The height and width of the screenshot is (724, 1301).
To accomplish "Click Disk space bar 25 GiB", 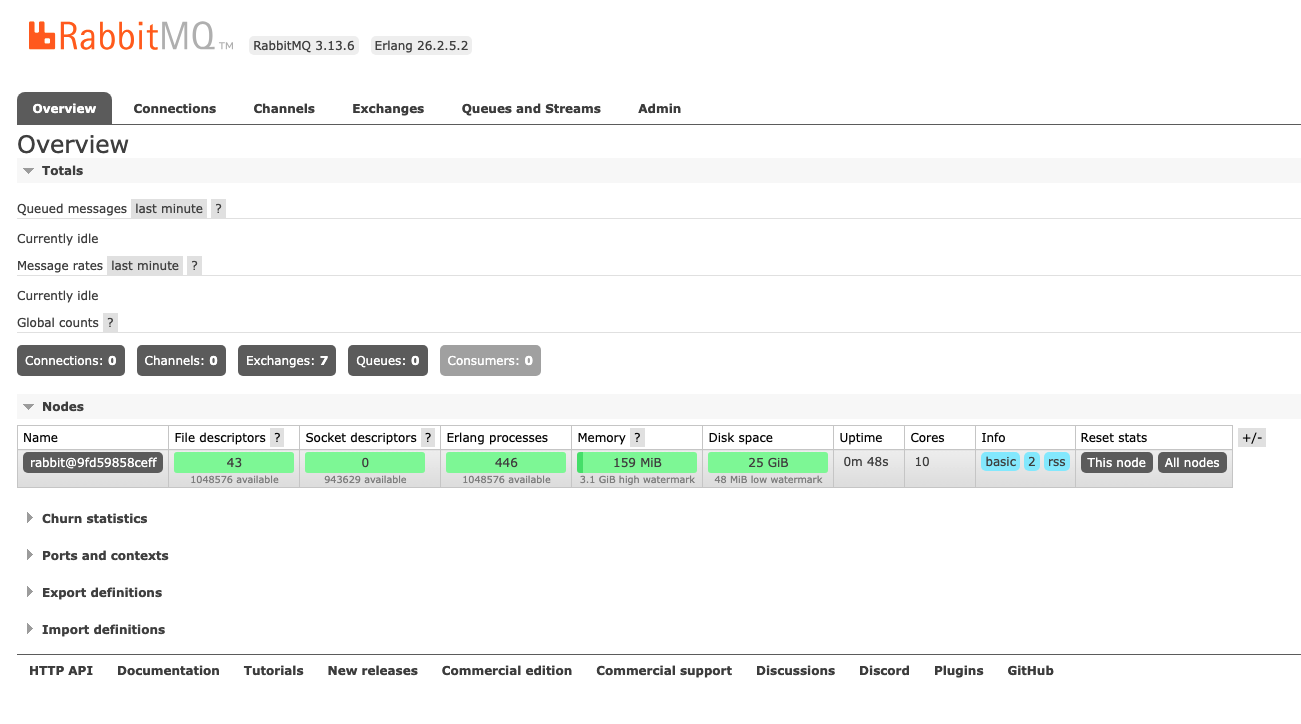I will pos(768,463).
